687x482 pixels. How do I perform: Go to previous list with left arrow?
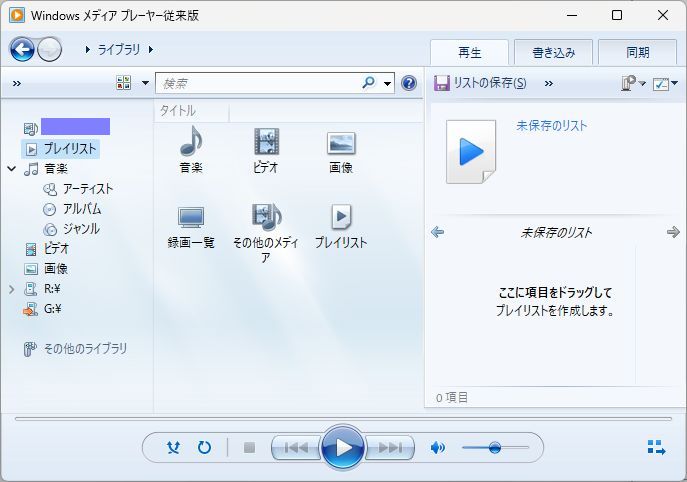(x=437, y=232)
